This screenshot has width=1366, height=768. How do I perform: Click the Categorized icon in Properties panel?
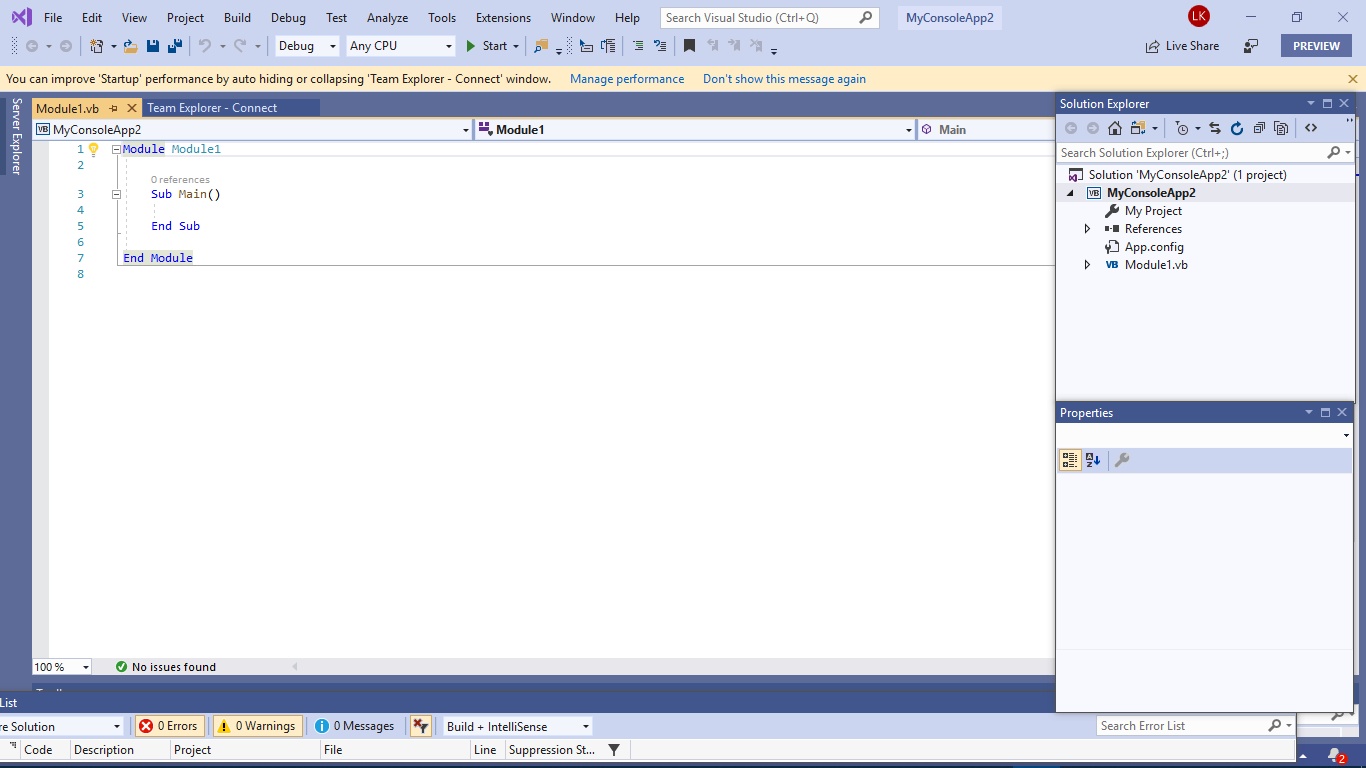pos(1070,460)
